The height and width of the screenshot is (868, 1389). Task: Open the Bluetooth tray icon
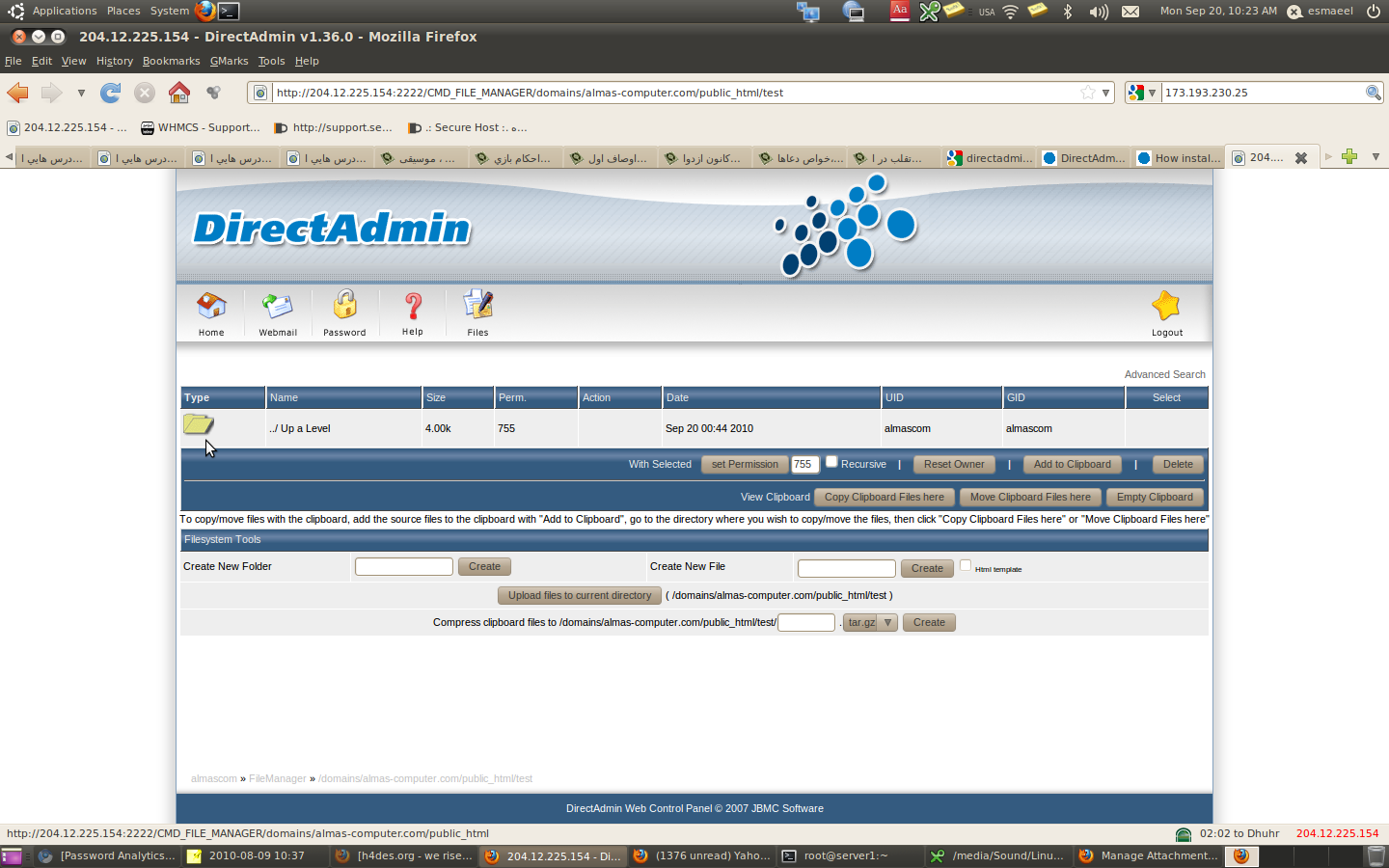coord(1067,12)
